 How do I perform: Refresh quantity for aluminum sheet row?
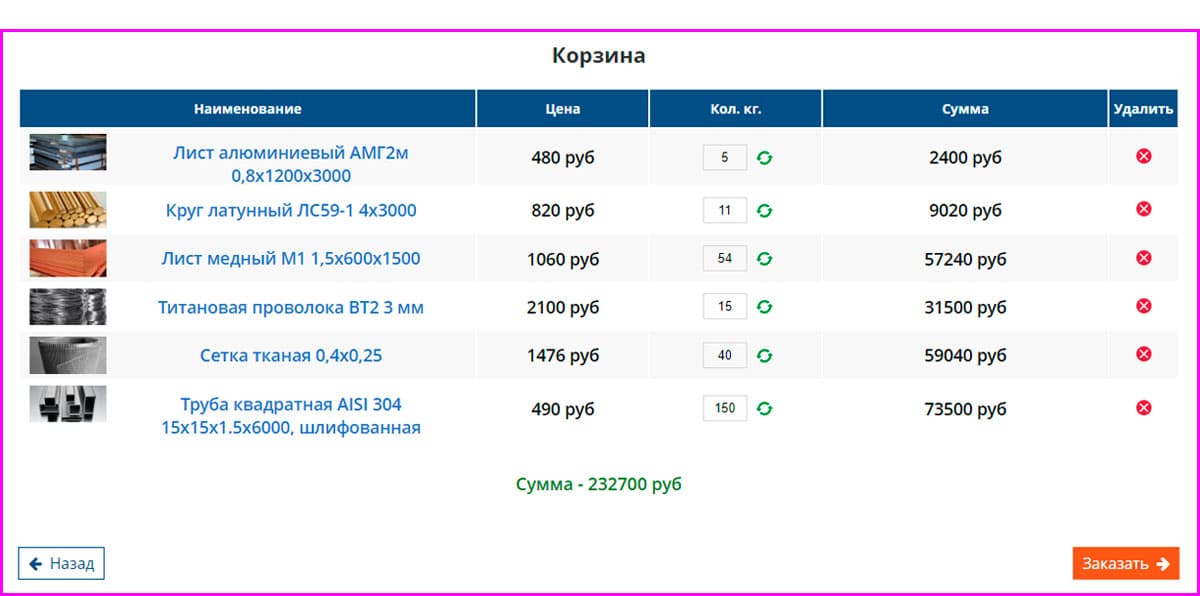(765, 158)
